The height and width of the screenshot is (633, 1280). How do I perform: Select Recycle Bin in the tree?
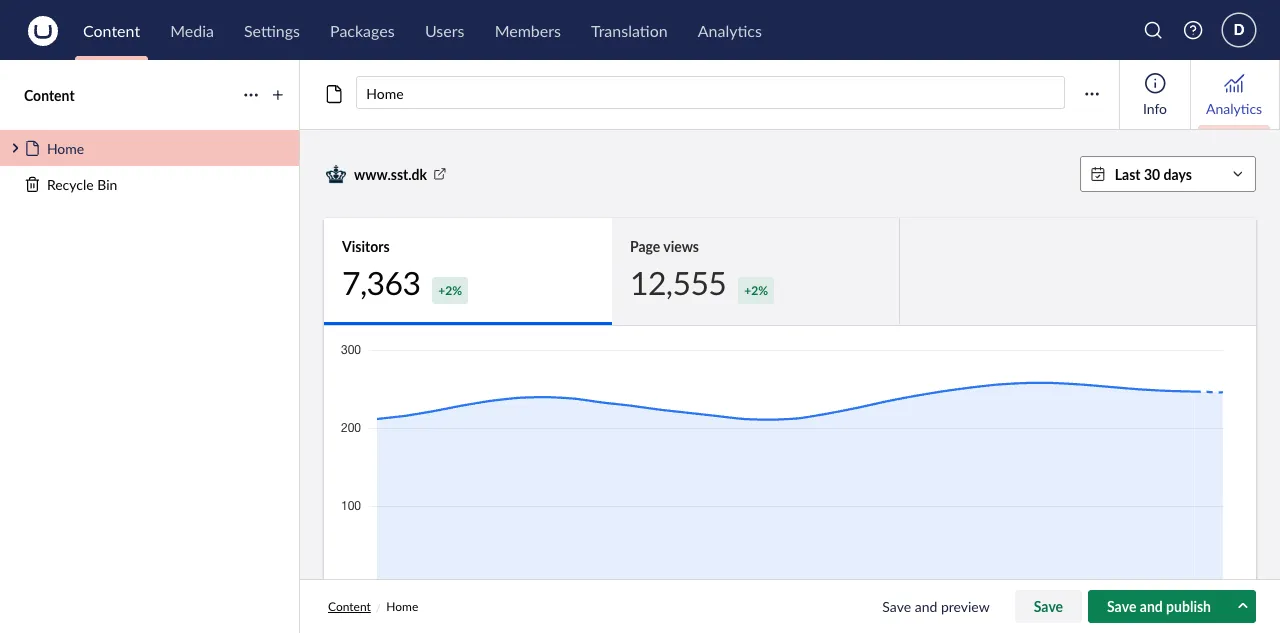(150, 185)
